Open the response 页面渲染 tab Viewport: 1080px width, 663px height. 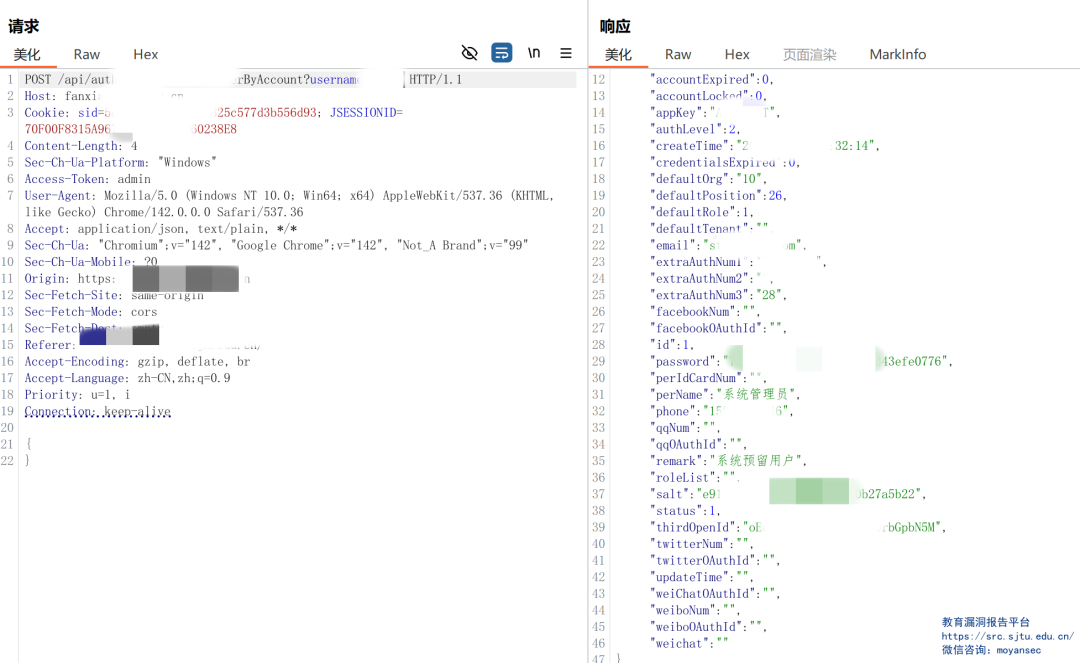coord(809,54)
